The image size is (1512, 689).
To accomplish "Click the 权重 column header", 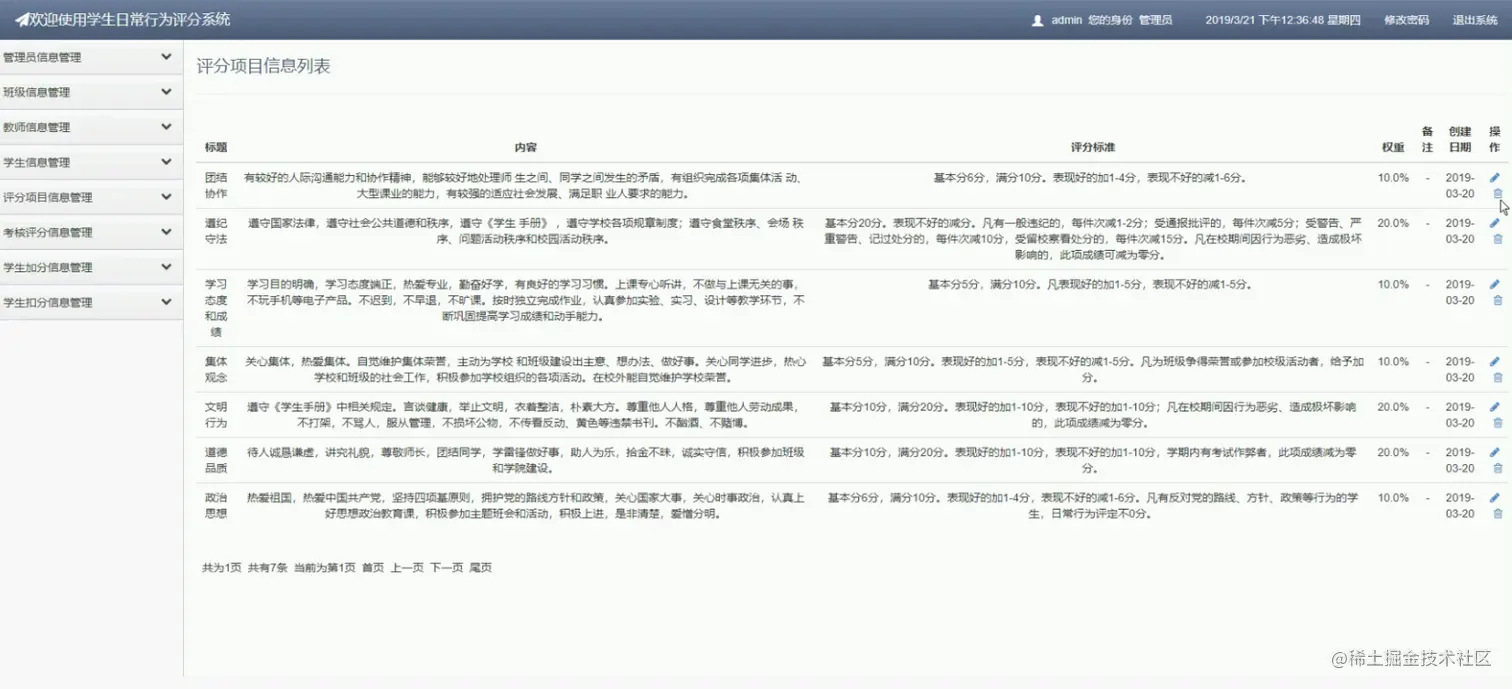I will (x=1393, y=147).
